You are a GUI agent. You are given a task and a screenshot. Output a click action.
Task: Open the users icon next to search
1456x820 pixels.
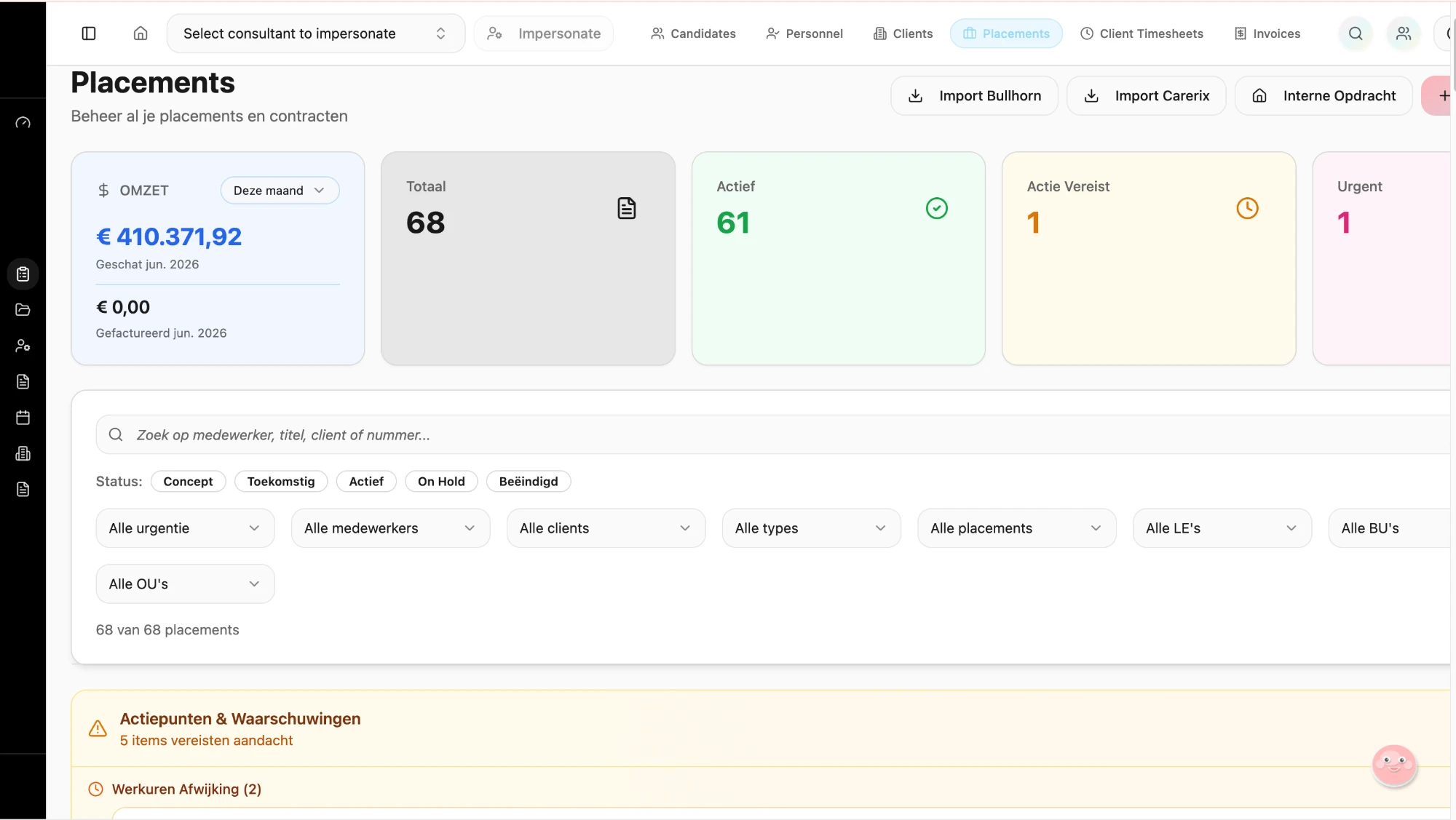[x=1403, y=33]
